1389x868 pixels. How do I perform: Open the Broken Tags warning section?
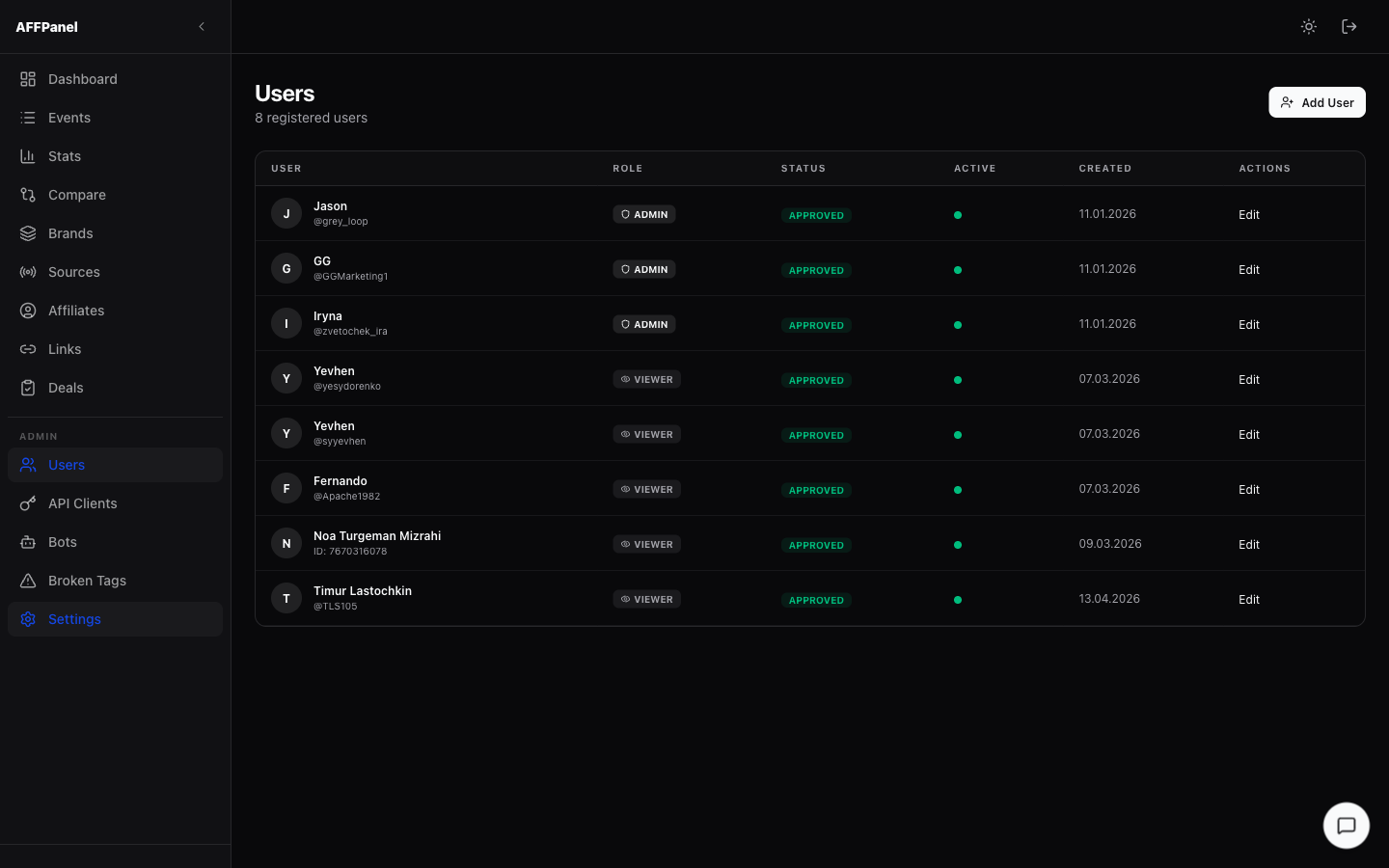click(87, 580)
